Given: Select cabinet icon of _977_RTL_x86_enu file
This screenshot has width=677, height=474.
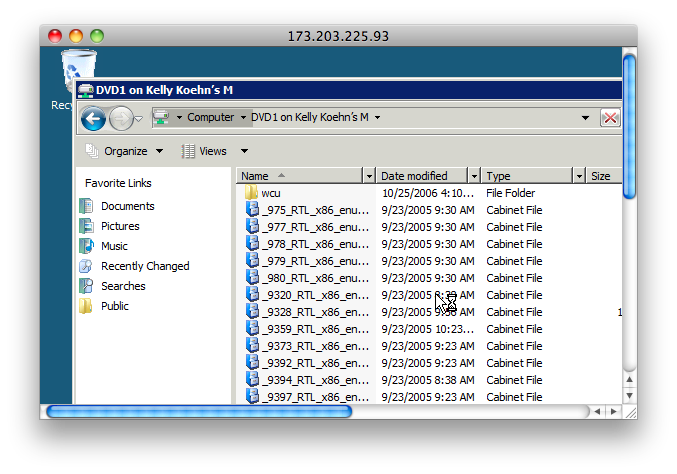Looking at the screenshot, I should (252, 226).
